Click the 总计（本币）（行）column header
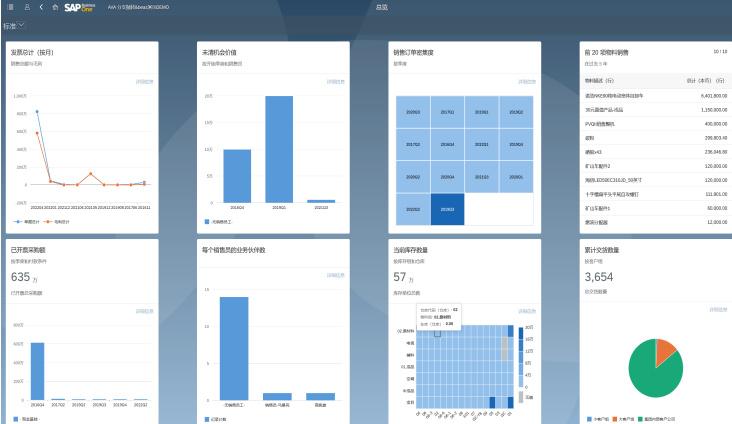Screen dimensions: 732x424 click(x=706, y=81)
